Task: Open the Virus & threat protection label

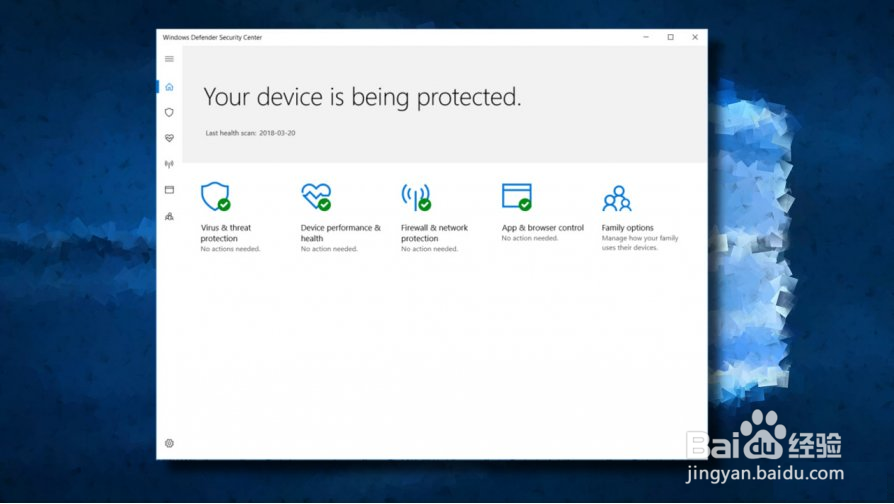Action: (x=226, y=233)
